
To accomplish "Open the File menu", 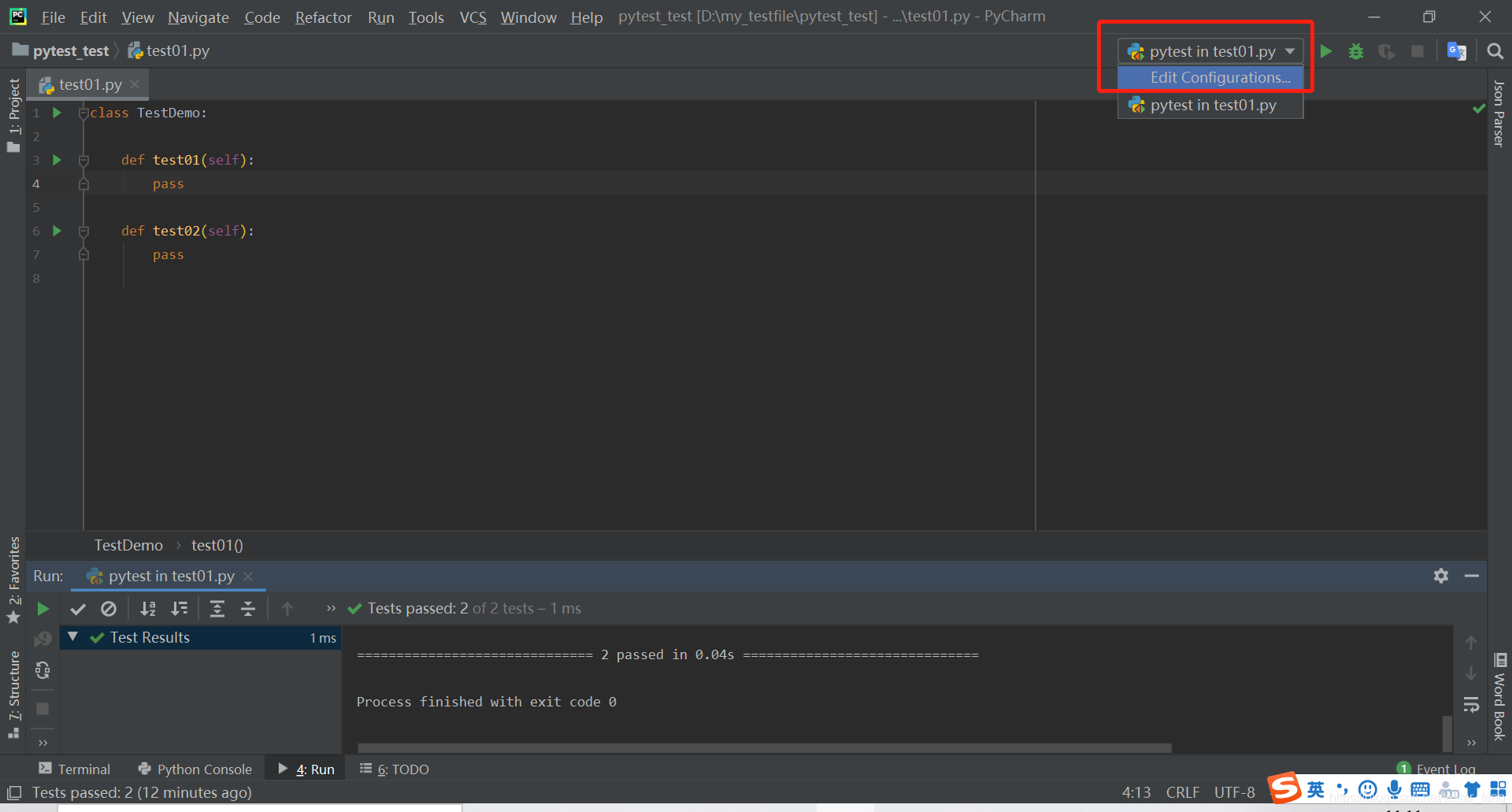I will pyautogui.click(x=53, y=17).
